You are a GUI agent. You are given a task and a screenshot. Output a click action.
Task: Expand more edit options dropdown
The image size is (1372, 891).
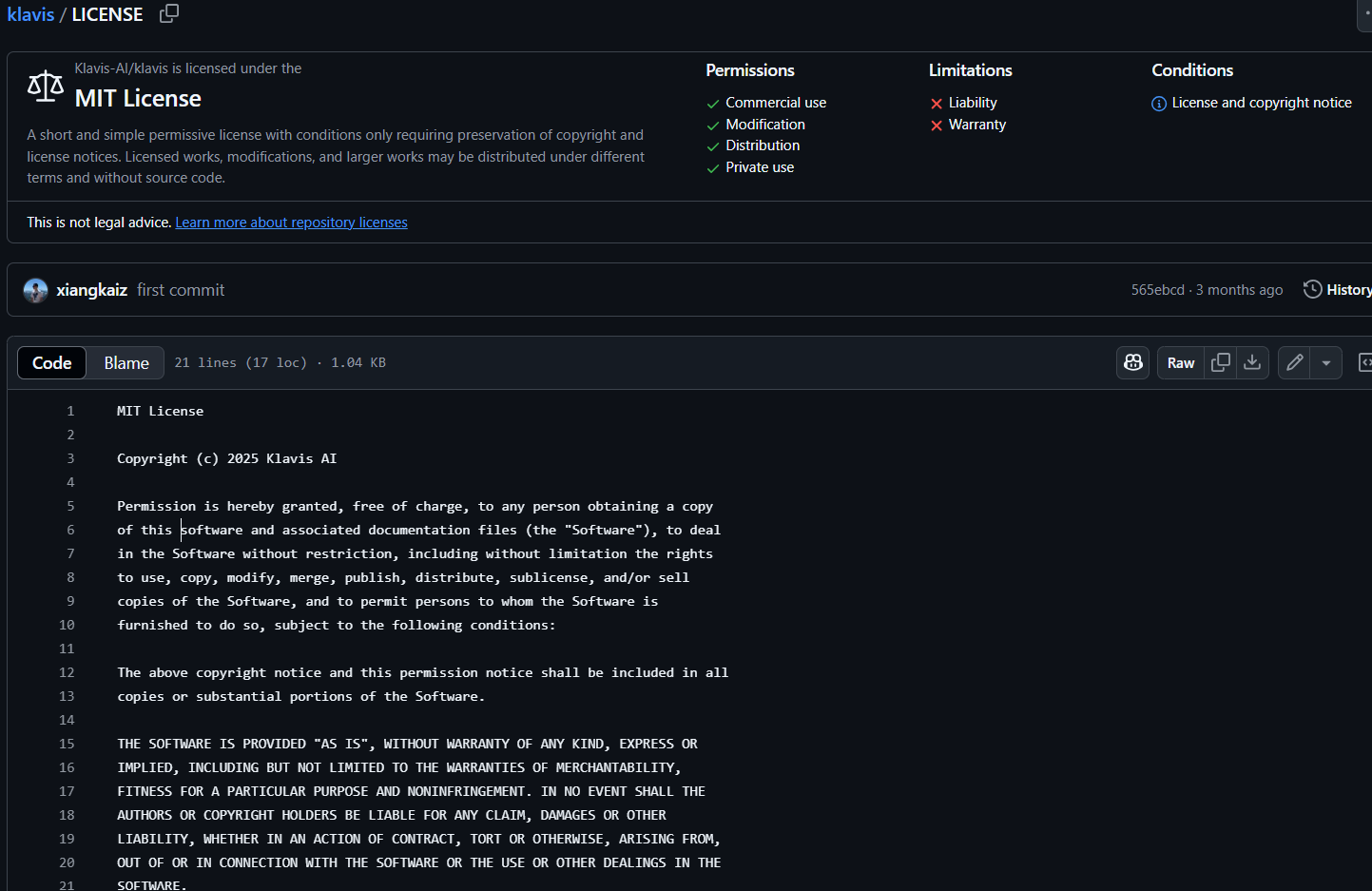point(1326,362)
